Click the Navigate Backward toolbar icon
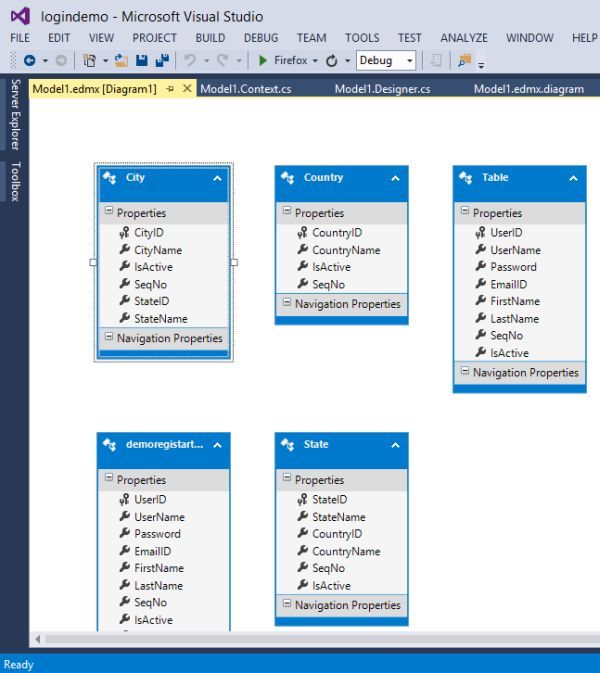This screenshot has width=600, height=673. 30,61
